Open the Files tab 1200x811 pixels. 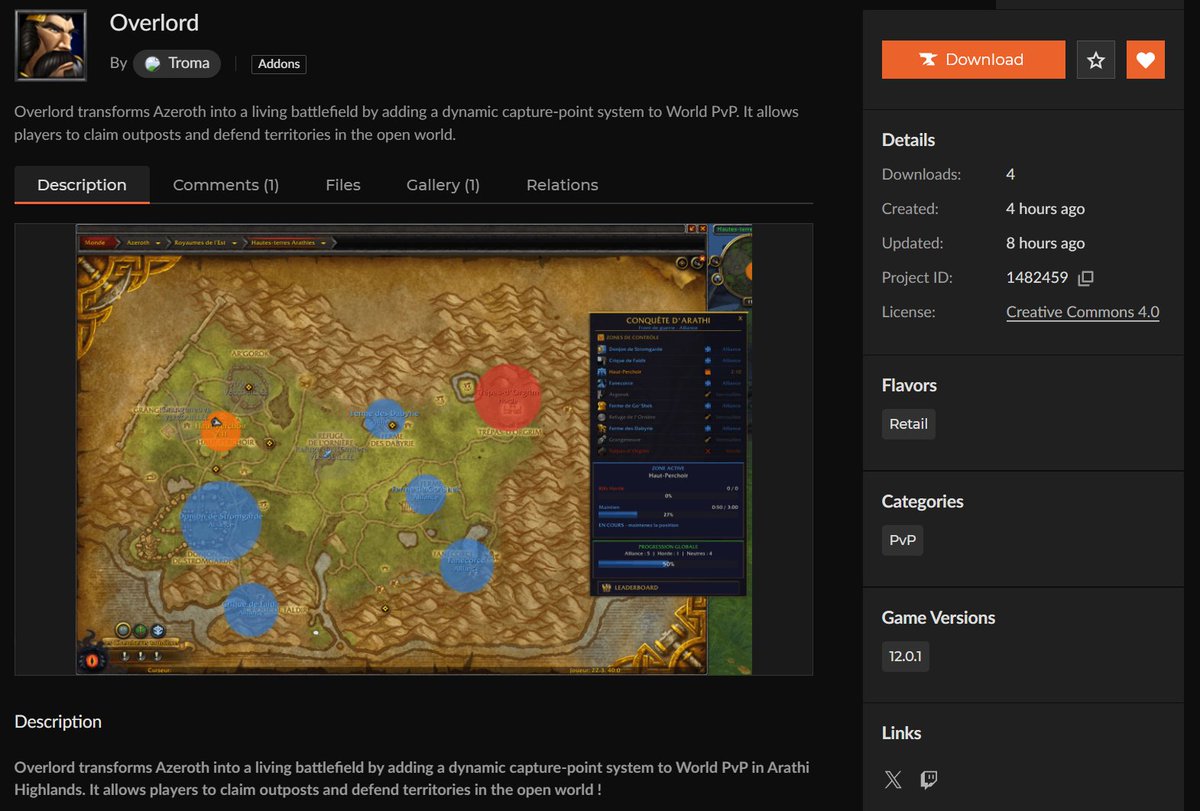click(343, 185)
